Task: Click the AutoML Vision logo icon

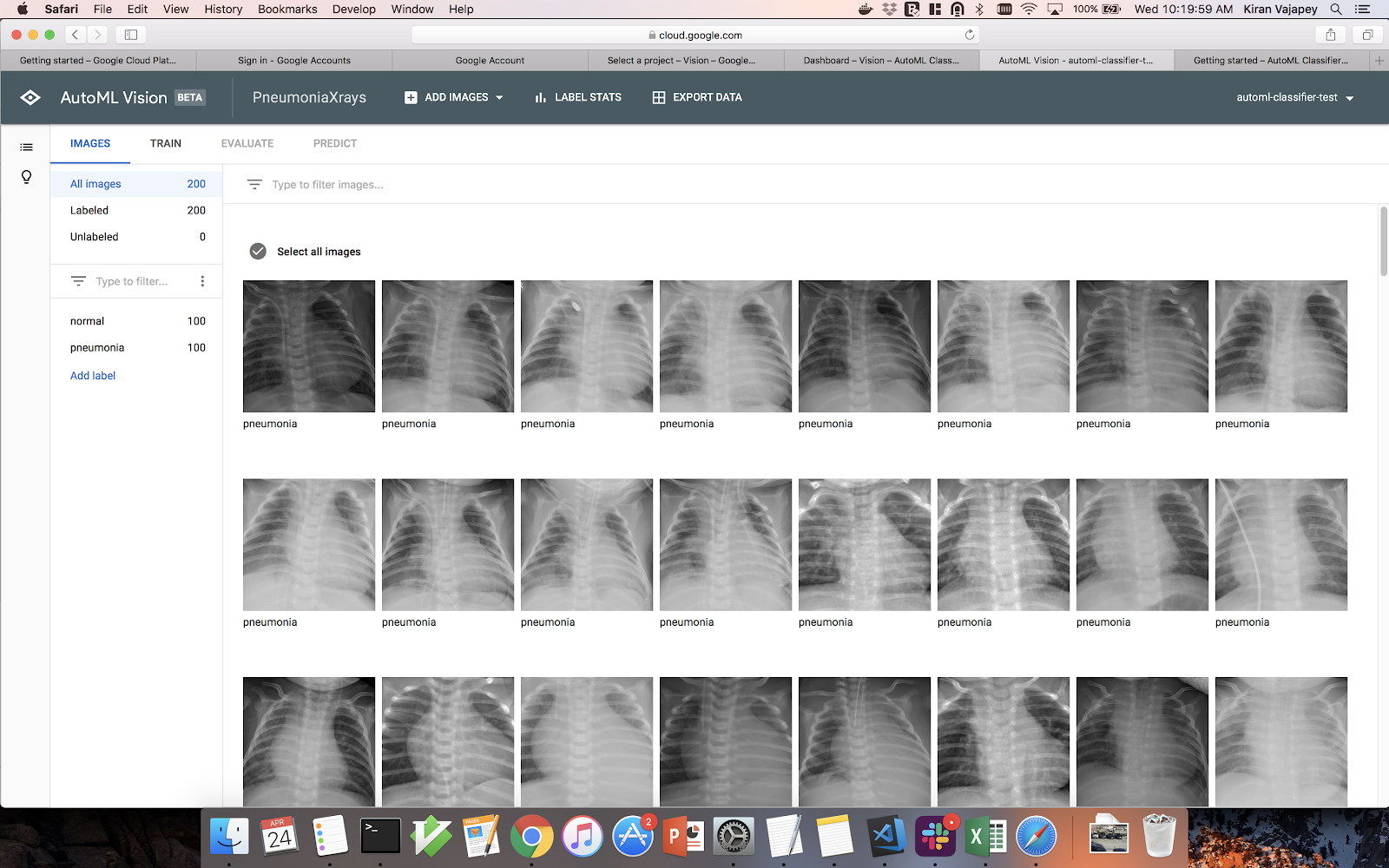Action: (x=30, y=97)
